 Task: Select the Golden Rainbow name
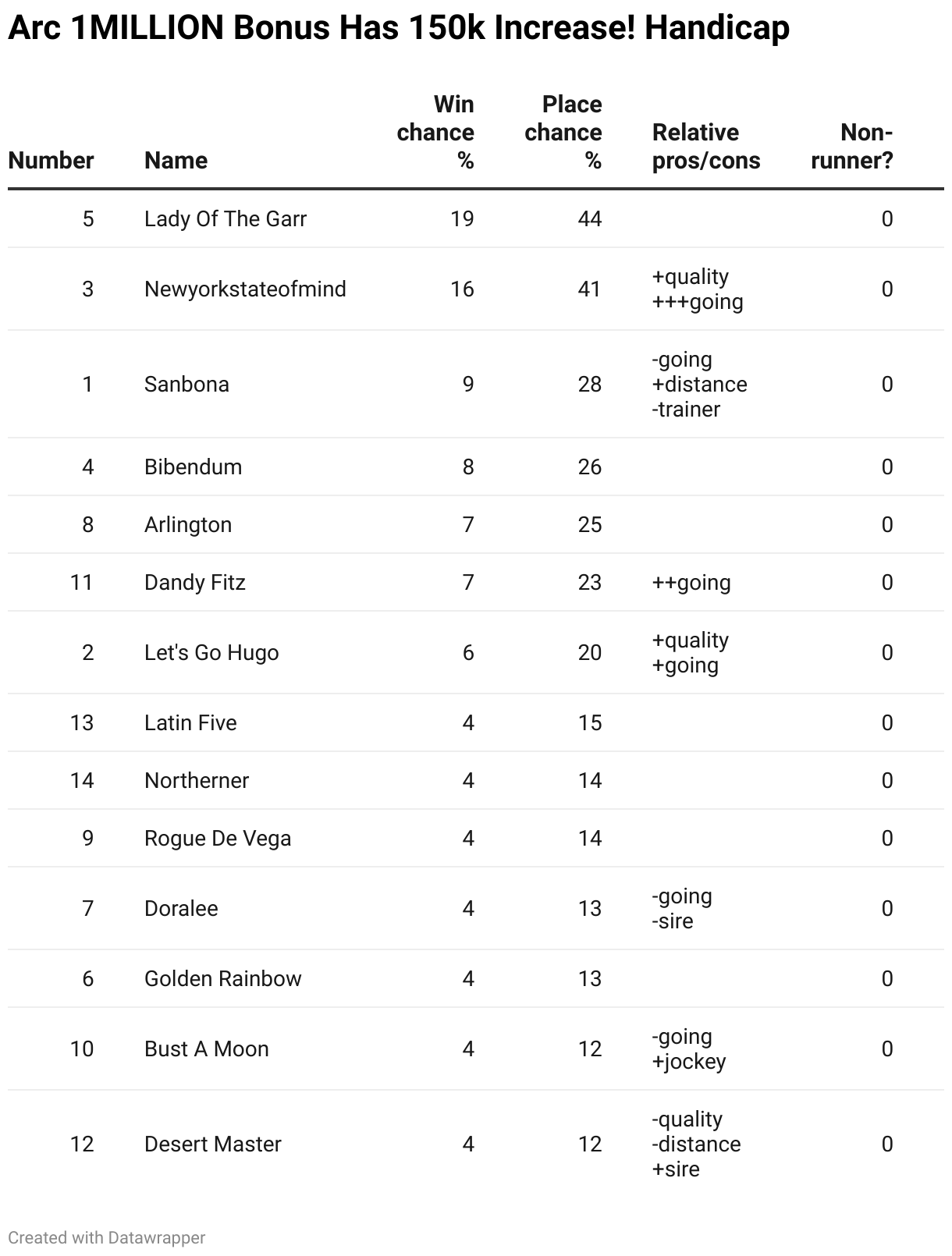pos(223,979)
